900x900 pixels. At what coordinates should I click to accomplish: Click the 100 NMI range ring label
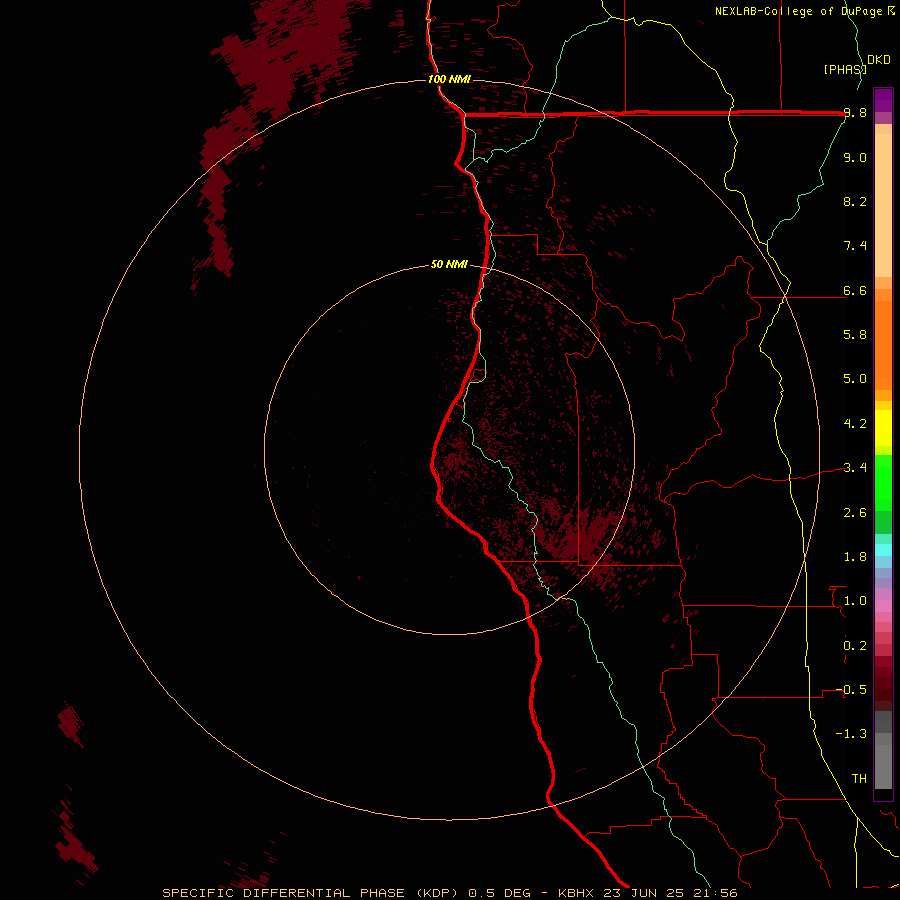pyautogui.click(x=449, y=79)
